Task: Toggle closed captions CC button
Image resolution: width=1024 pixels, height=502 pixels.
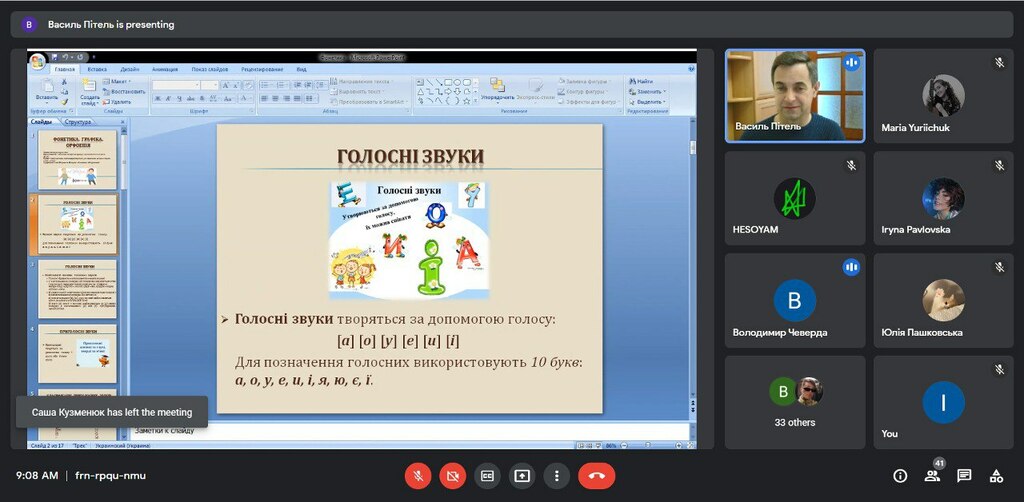Action: (x=487, y=476)
